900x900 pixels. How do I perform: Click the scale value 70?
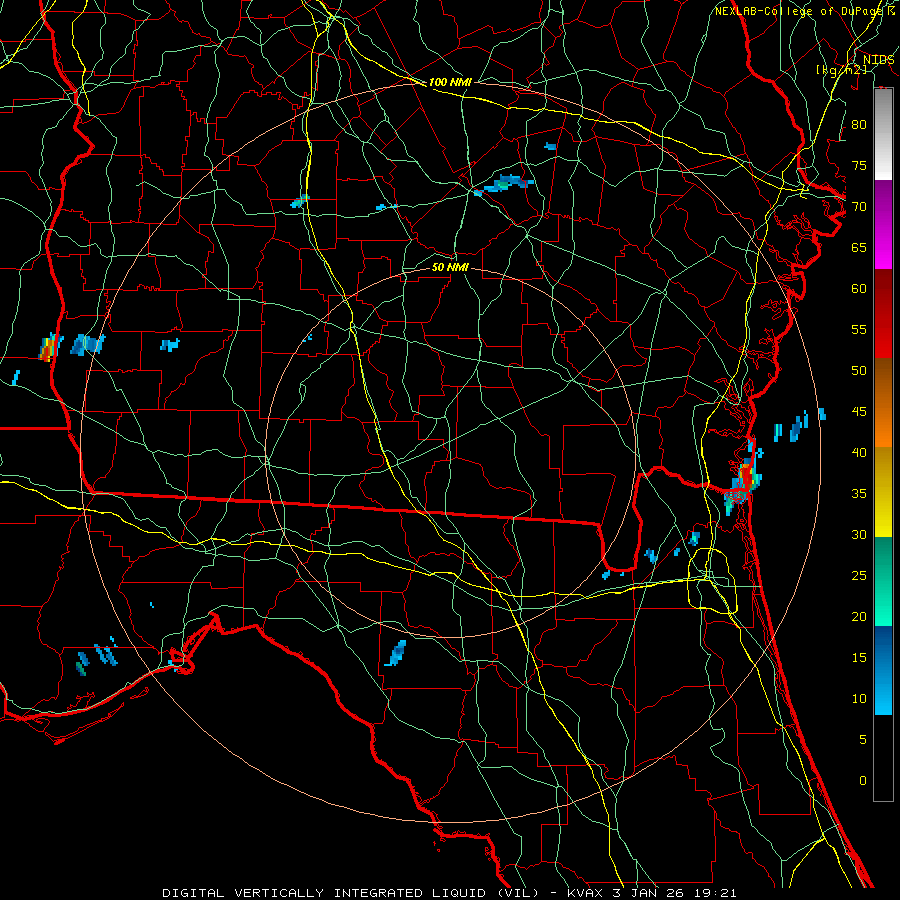pyautogui.click(x=859, y=207)
